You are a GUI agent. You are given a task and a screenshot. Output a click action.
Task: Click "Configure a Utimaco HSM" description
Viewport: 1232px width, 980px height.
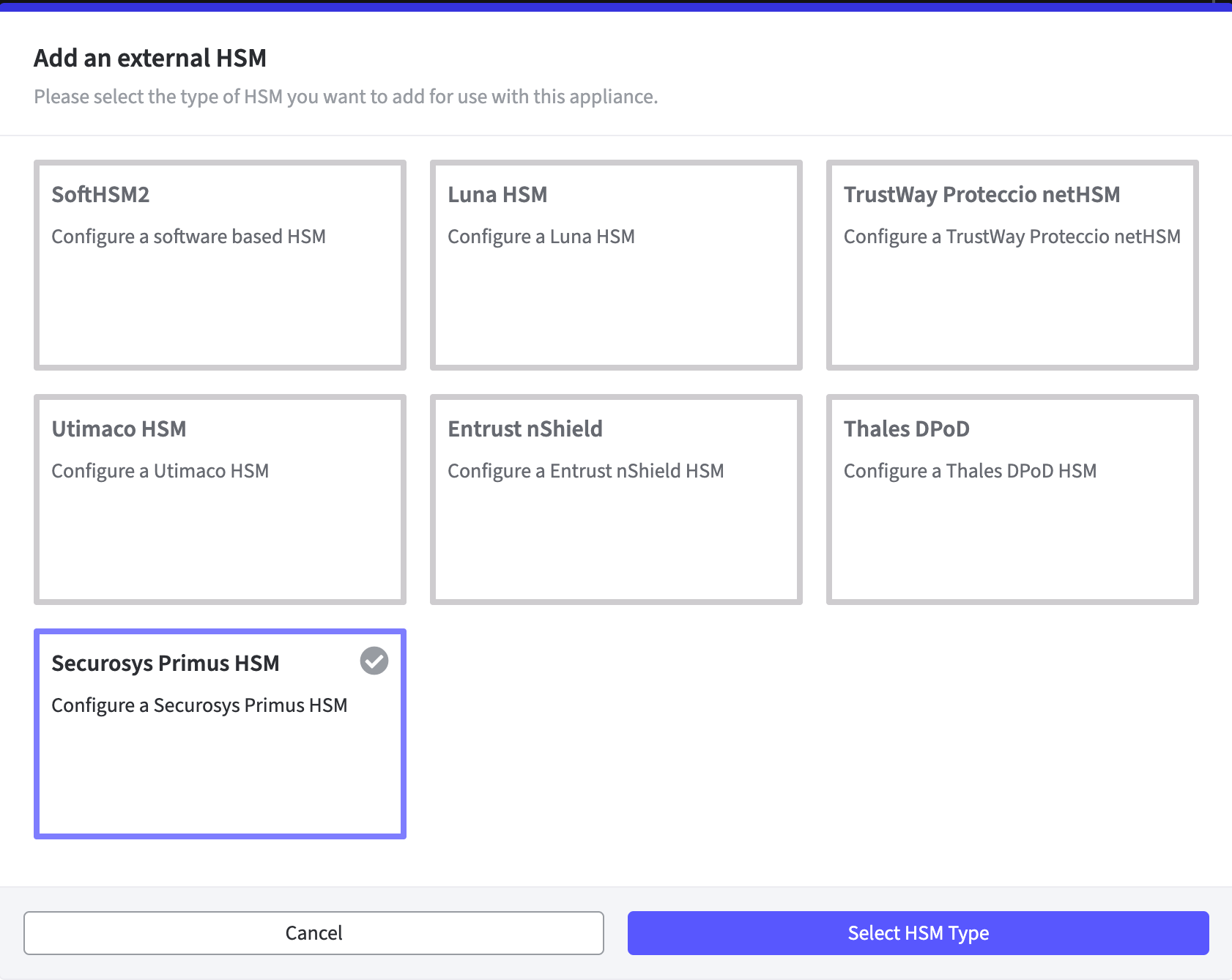click(x=160, y=471)
